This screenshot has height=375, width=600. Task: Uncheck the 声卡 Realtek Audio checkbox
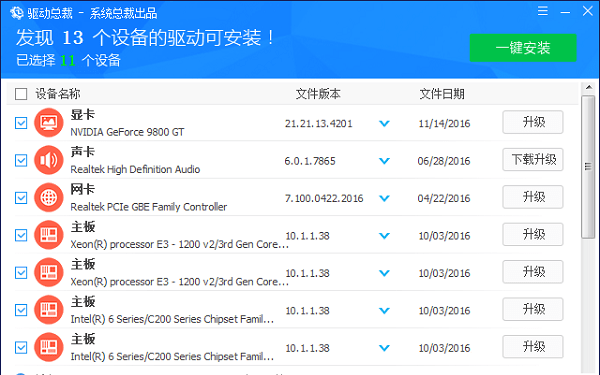pos(21,161)
